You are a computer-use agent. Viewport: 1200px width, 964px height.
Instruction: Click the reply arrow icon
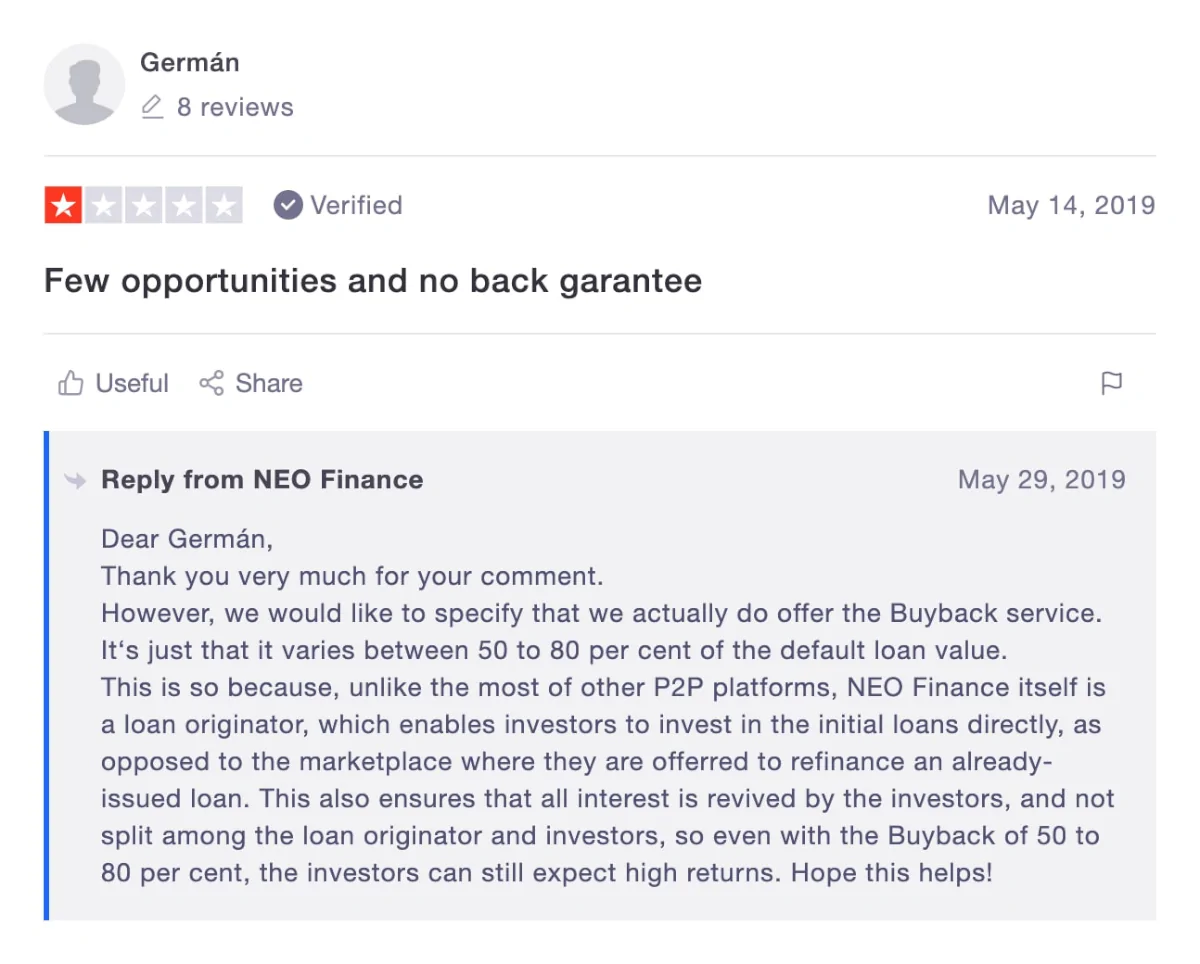click(75, 480)
